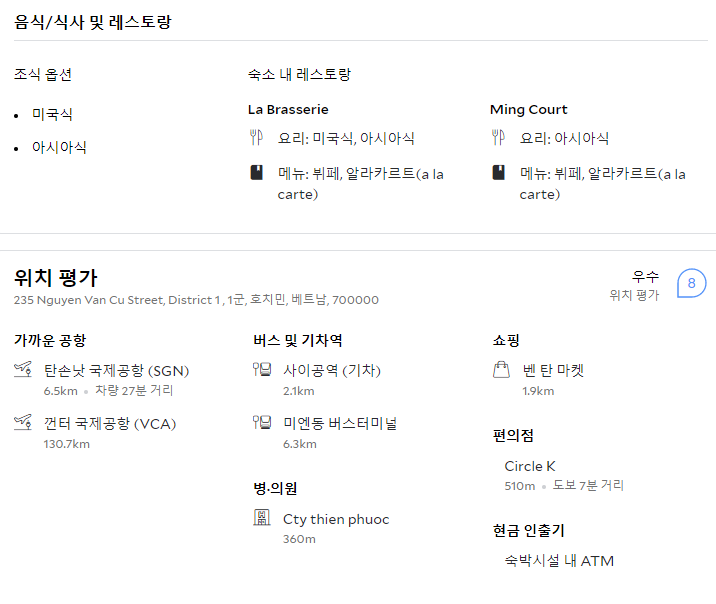The height and width of the screenshot is (604, 716).
Task: Click the airplane icon beside 껀터 국제공항 (VCA)
Action: point(23,422)
